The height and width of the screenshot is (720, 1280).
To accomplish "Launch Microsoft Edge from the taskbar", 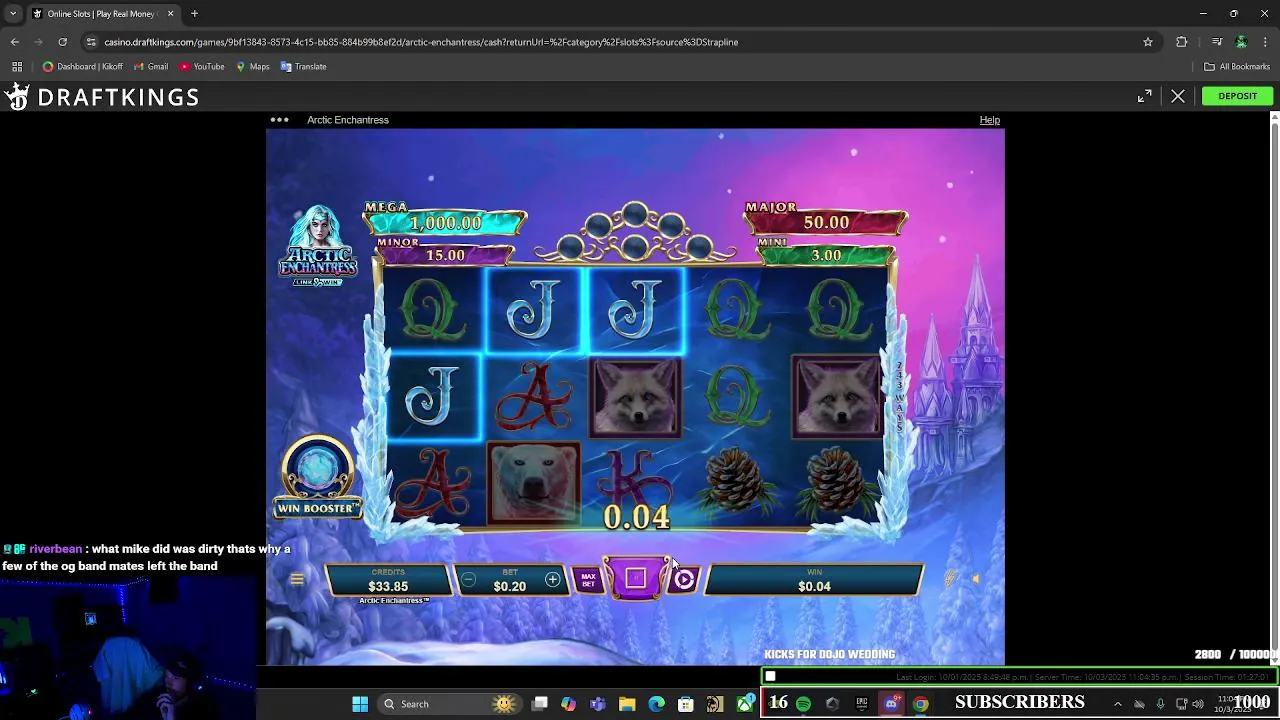I will tap(656, 704).
